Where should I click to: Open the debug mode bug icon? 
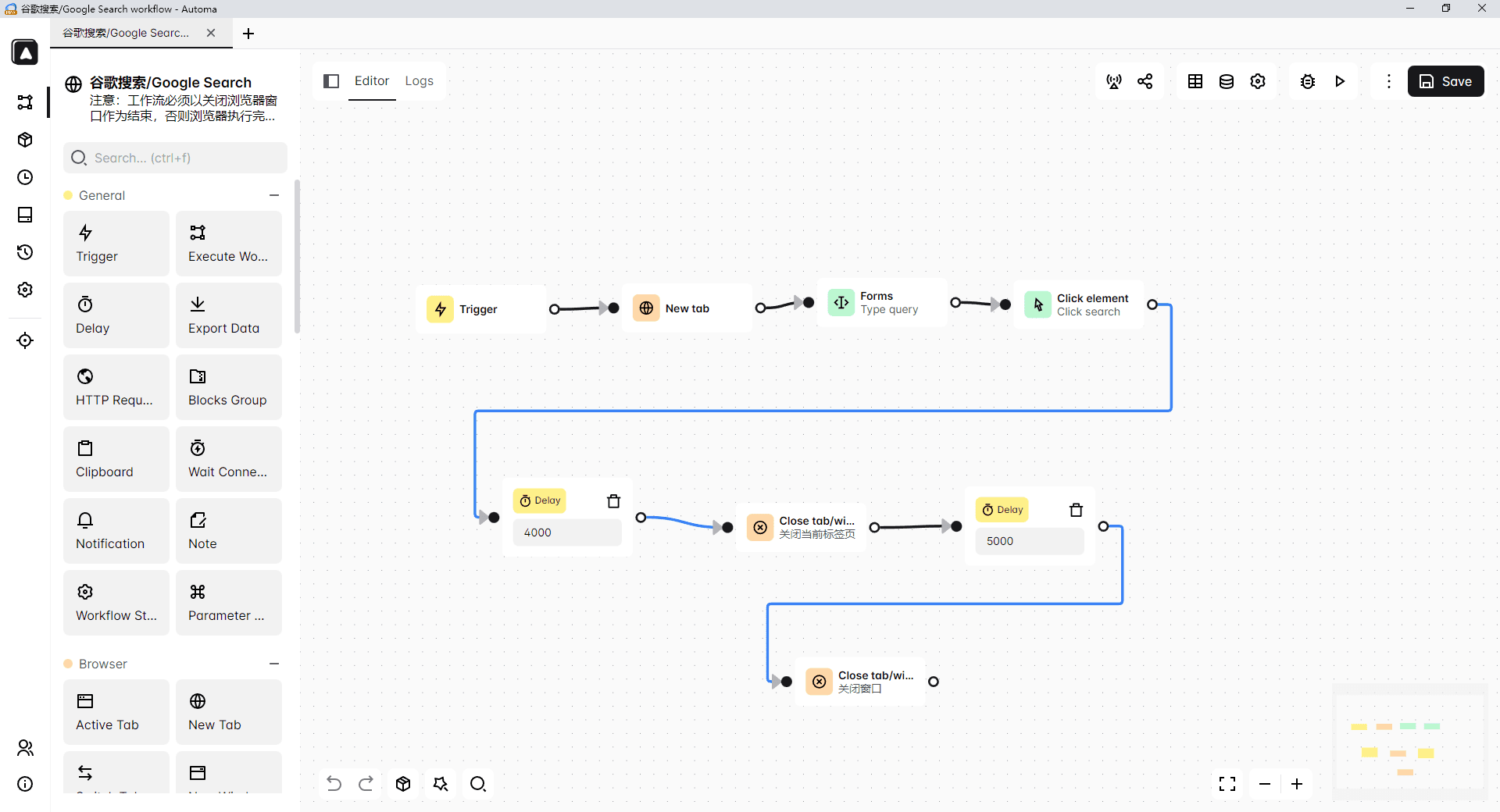pyautogui.click(x=1308, y=81)
